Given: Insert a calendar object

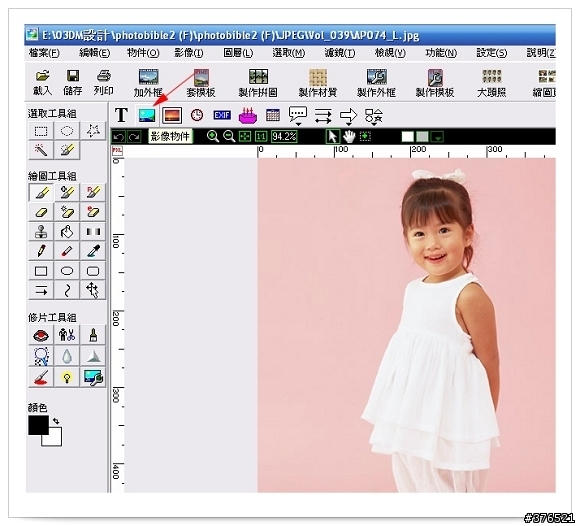Looking at the screenshot, I should pos(273,115).
